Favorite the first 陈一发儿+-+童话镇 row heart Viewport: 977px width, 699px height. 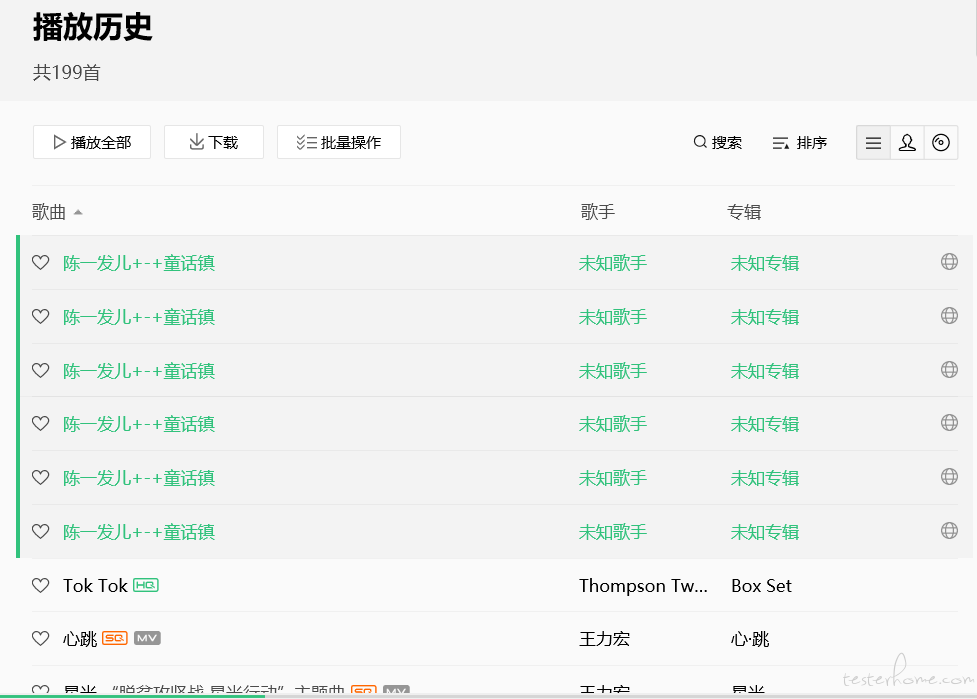[x=41, y=263]
